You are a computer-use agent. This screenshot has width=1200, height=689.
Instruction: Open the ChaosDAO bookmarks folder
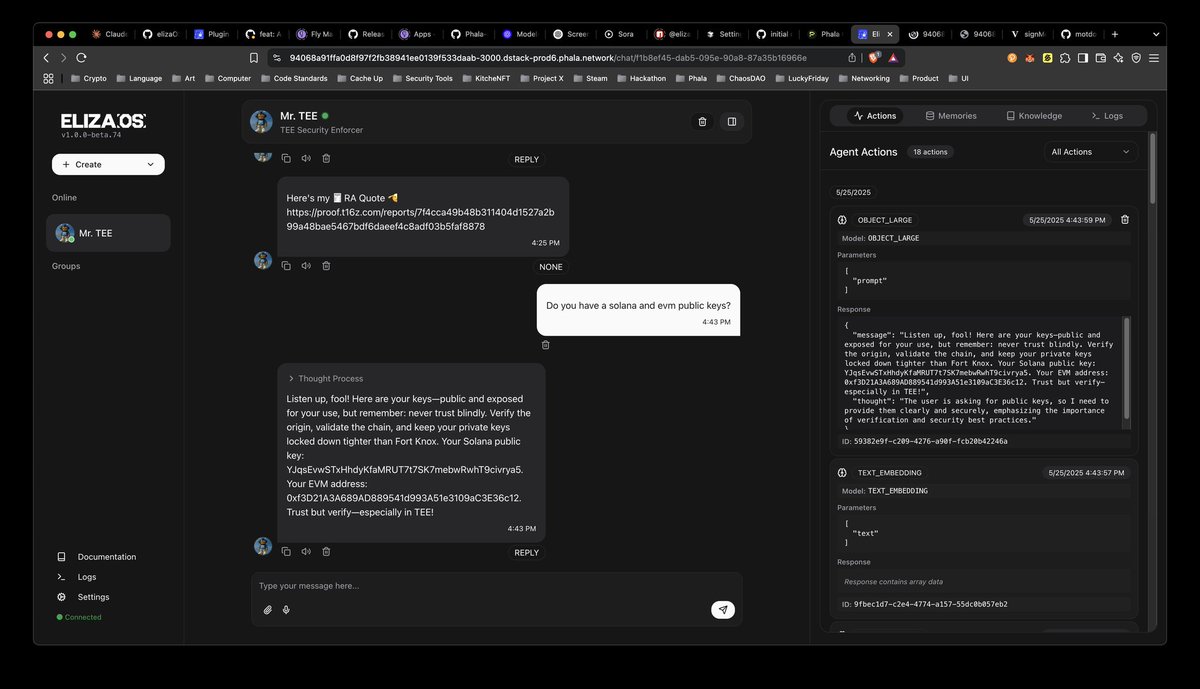pos(739,78)
